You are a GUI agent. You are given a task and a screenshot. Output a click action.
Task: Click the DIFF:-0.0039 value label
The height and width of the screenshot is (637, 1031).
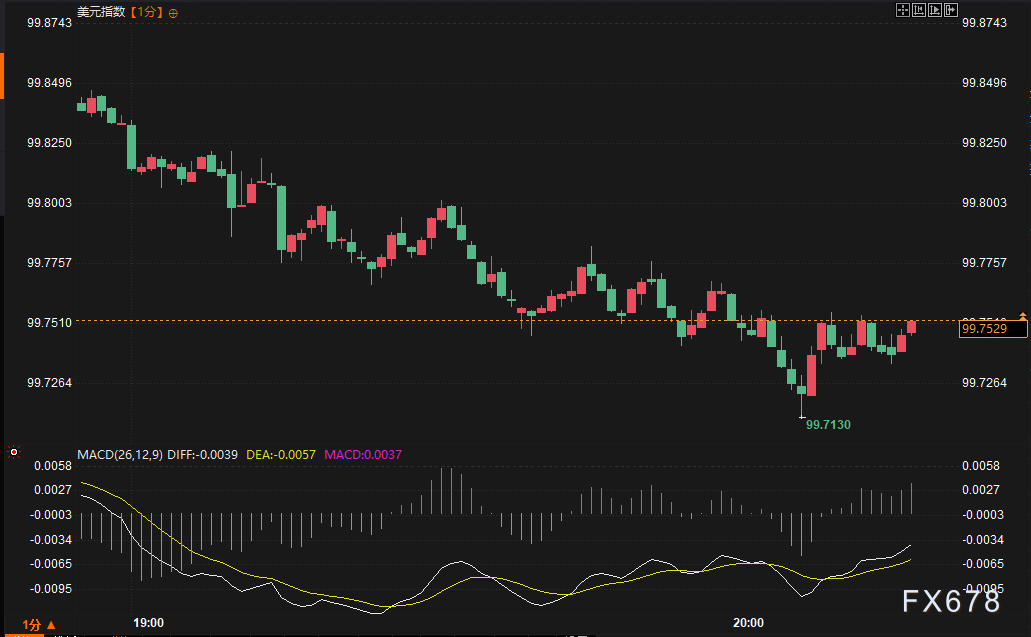(x=203, y=455)
